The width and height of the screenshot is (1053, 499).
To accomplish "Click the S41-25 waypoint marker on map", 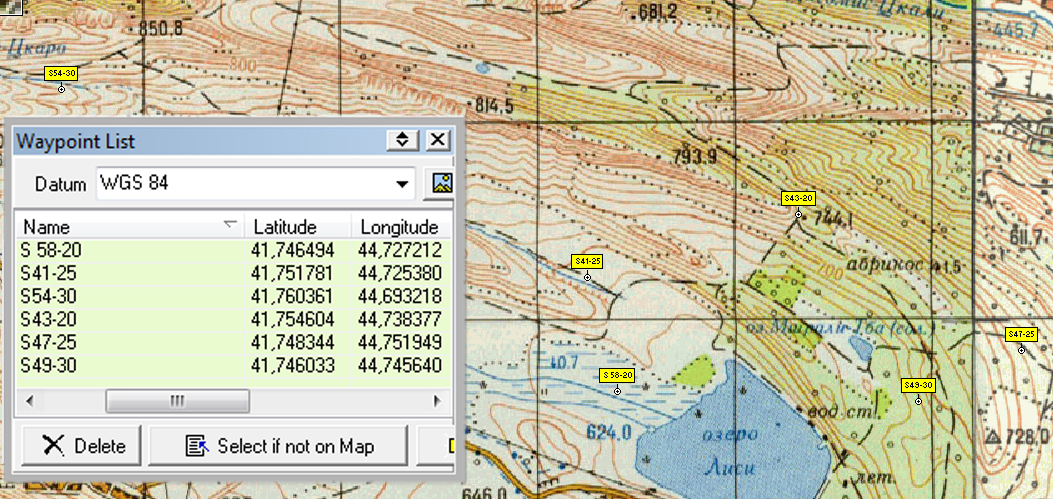I will coord(588,277).
